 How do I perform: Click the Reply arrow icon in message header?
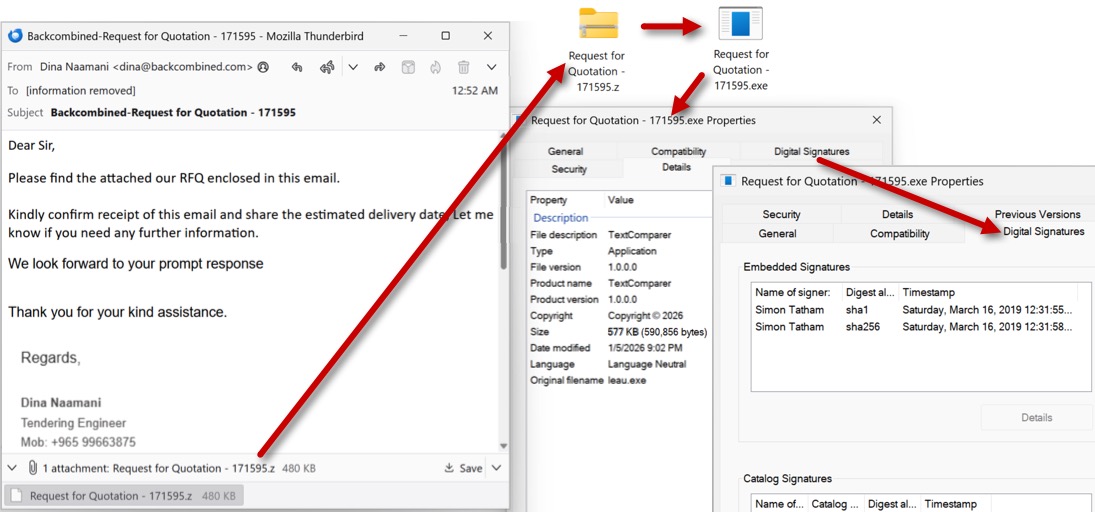297,67
